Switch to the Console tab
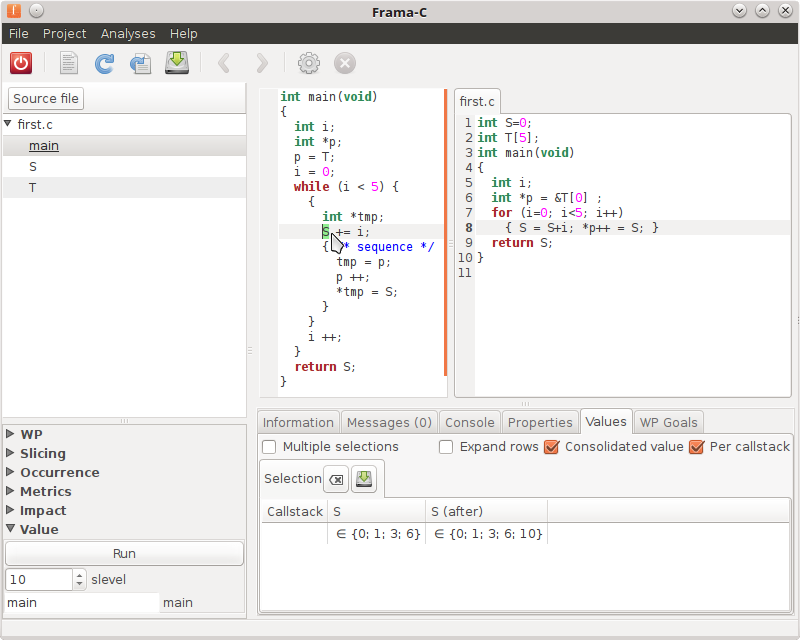Screen dimensions: 800x640 (470, 423)
